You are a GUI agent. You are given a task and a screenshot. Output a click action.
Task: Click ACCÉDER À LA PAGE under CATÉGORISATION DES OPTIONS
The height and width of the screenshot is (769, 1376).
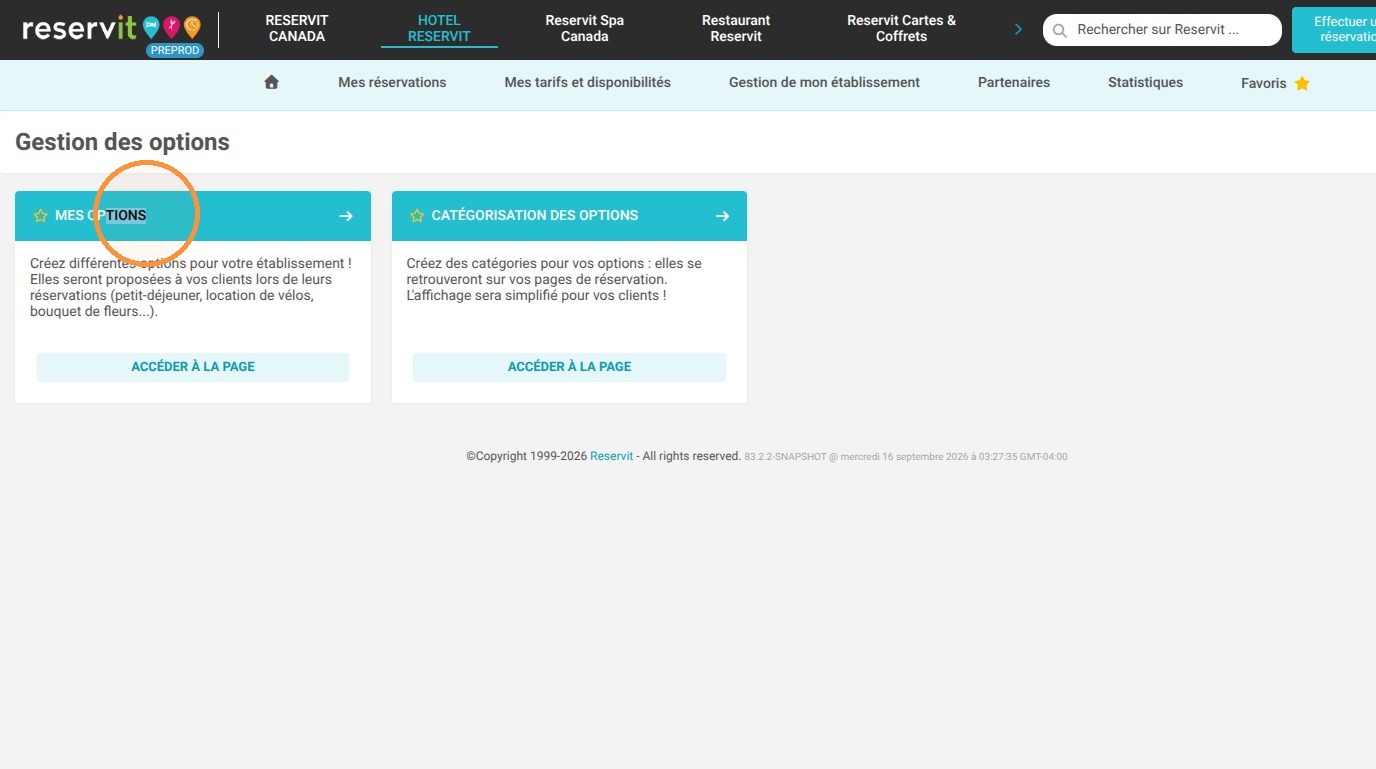pos(569,367)
